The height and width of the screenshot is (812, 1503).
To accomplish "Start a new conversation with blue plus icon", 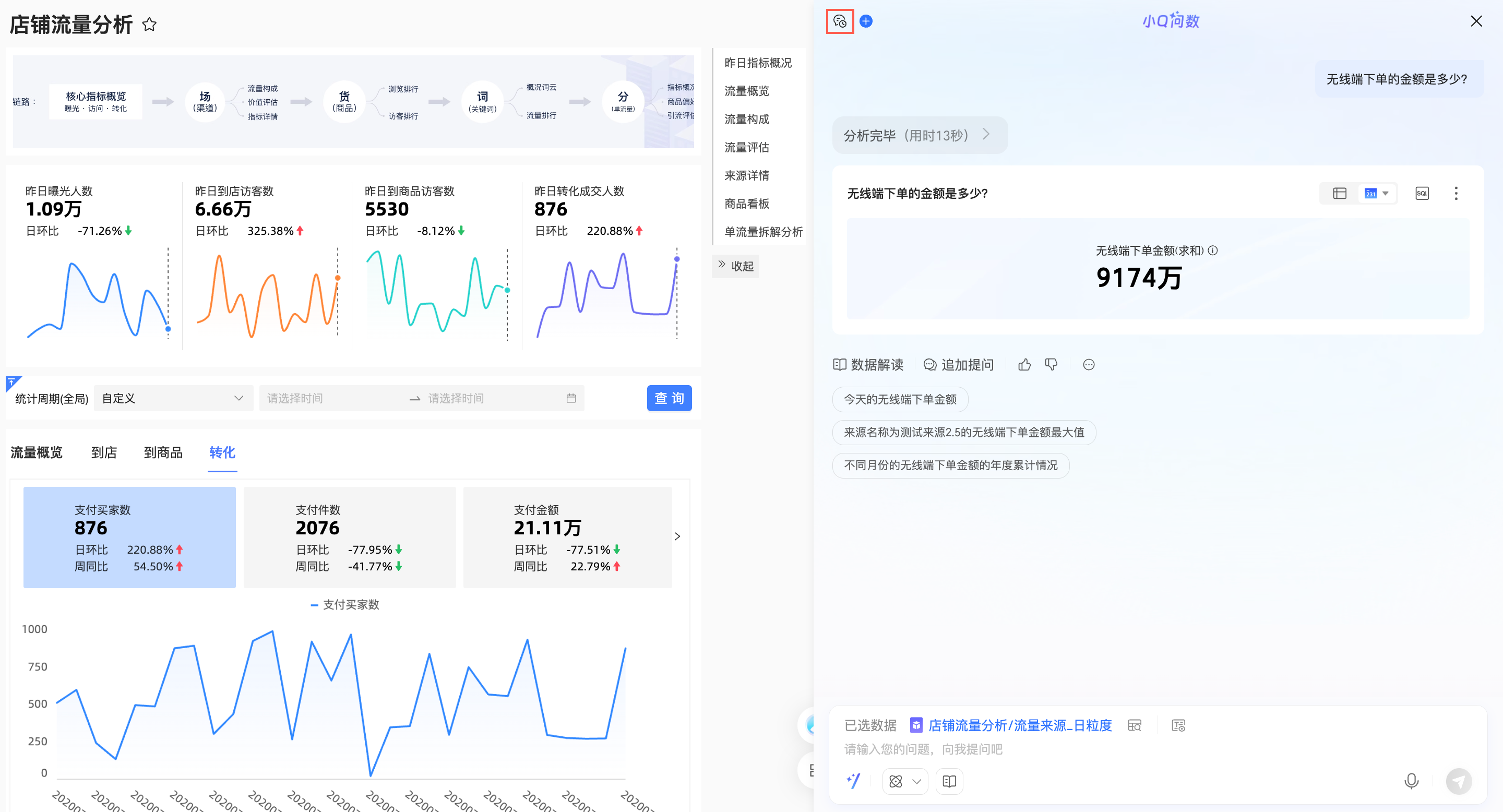I will click(866, 21).
